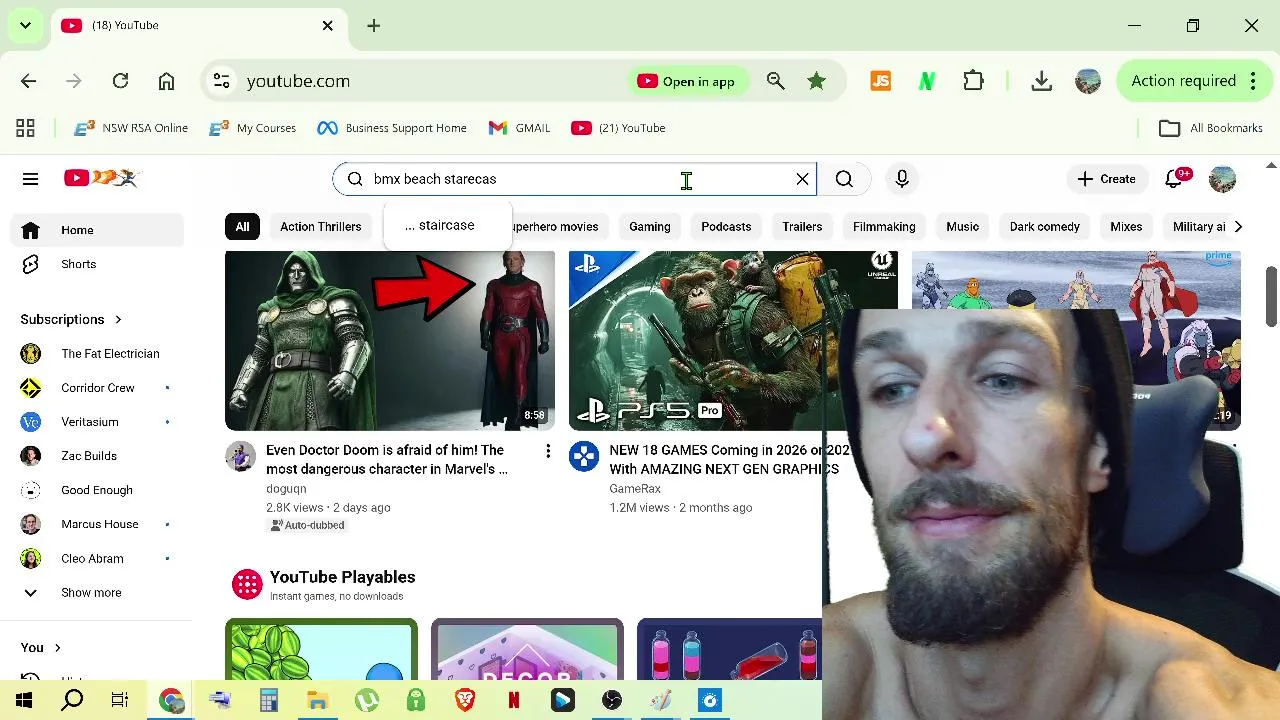Open GMAIL bookmark

click(519, 128)
